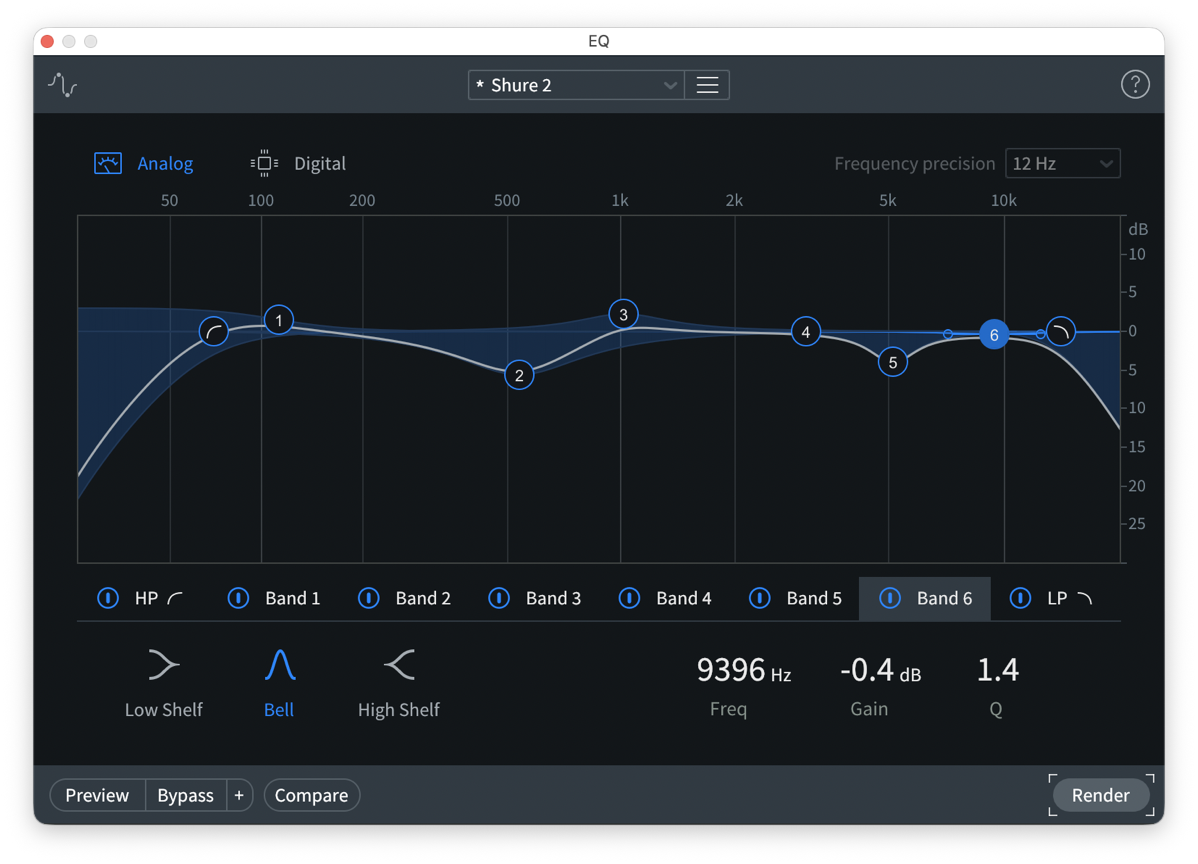This screenshot has height=864, width=1198.
Task: Select the Band 5 tab
Action: coord(814,598)
